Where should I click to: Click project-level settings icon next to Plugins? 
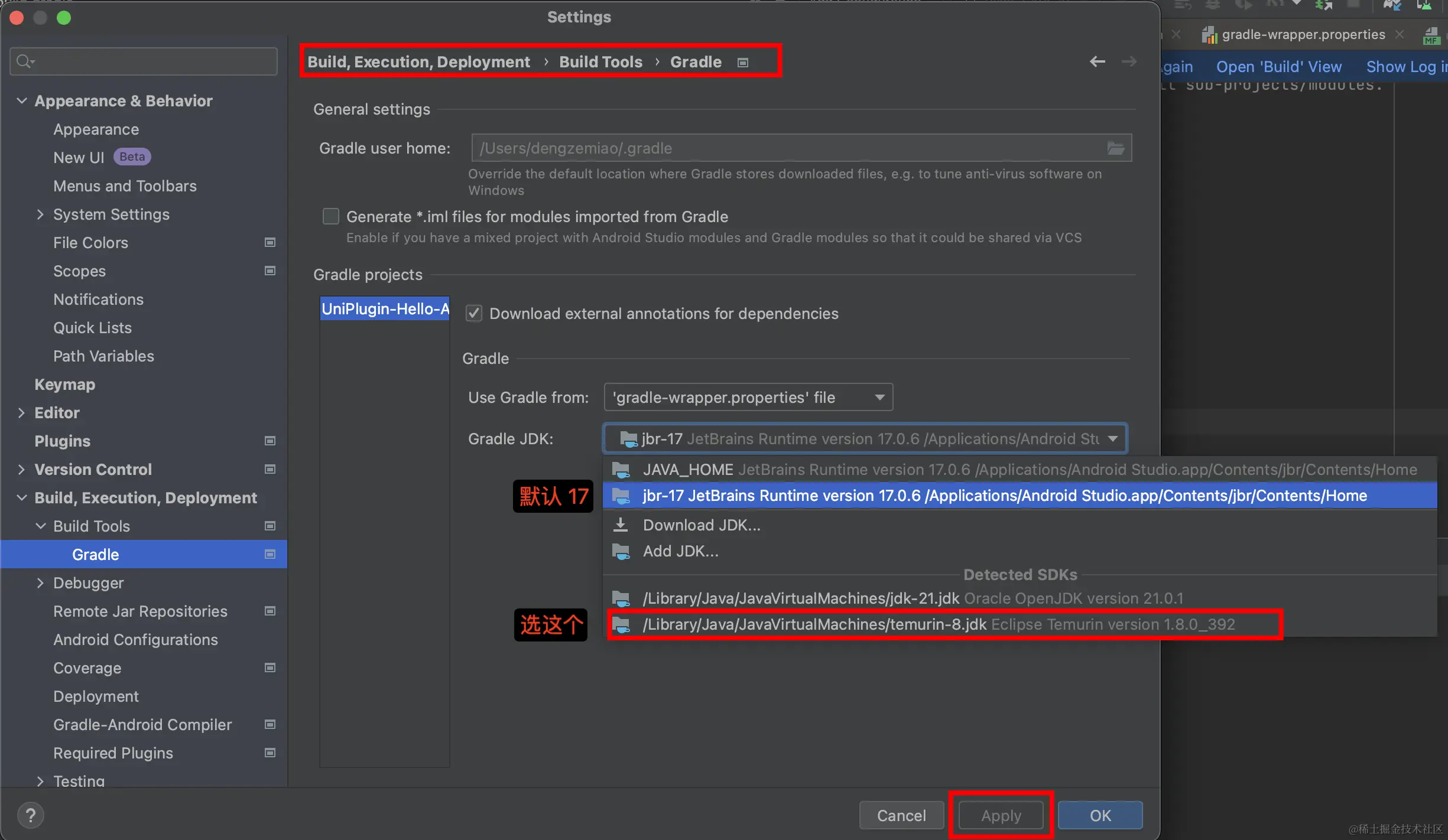(x=270, y=441)
